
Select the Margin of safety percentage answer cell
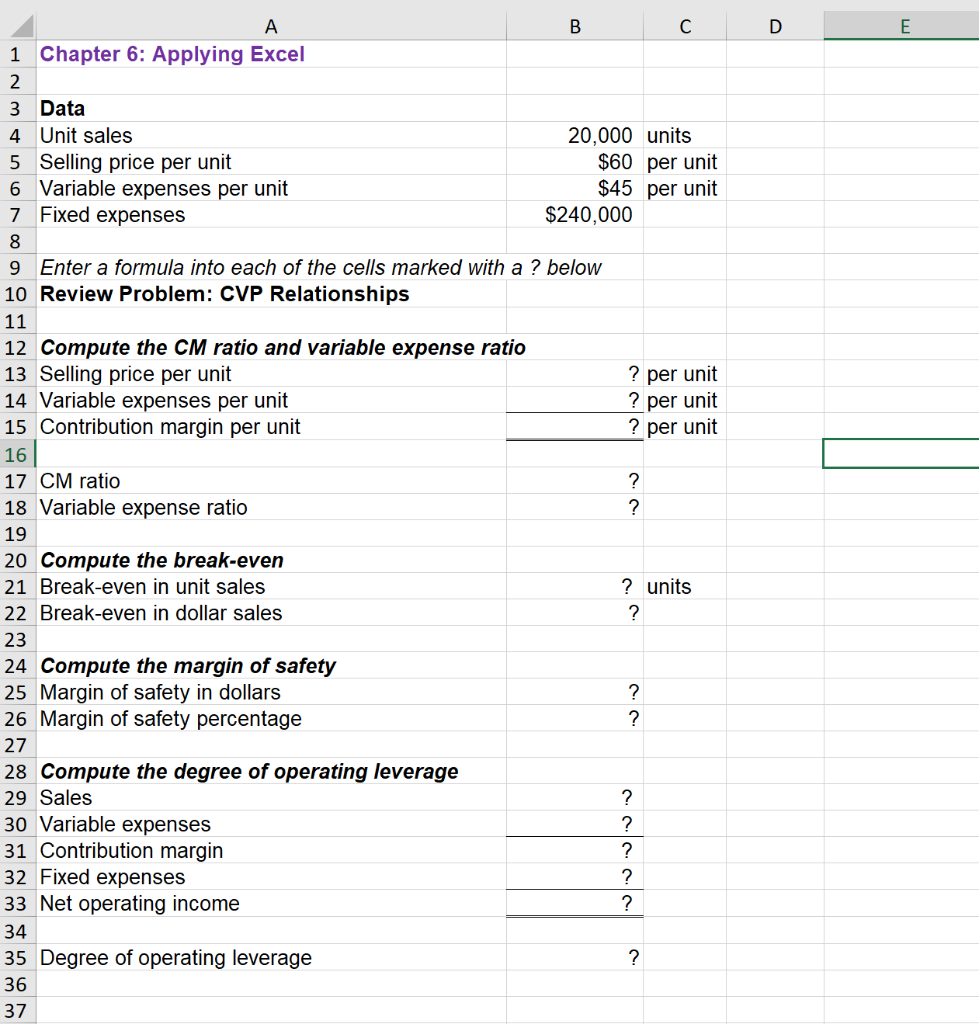[x=574, y=718]
